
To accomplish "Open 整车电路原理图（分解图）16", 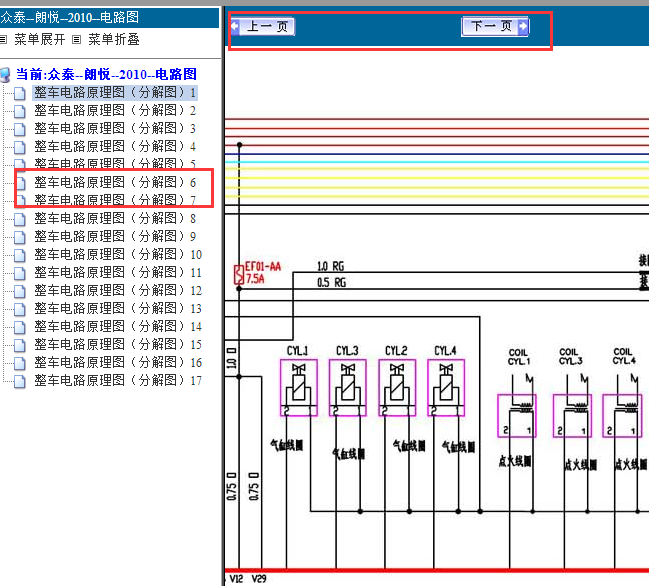I will 118,363.
